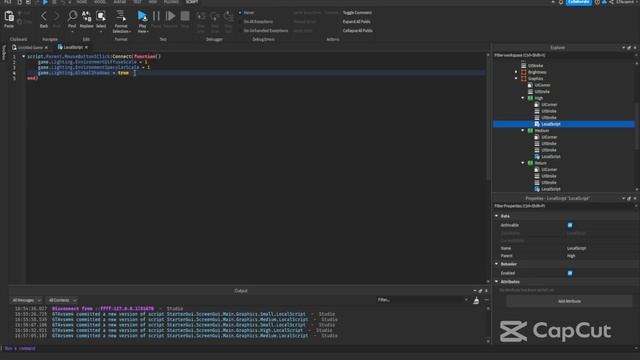This screenshot has width=640, height=360.
Task: Start playtest with Play Here button
Action: (x=142, y=16)
